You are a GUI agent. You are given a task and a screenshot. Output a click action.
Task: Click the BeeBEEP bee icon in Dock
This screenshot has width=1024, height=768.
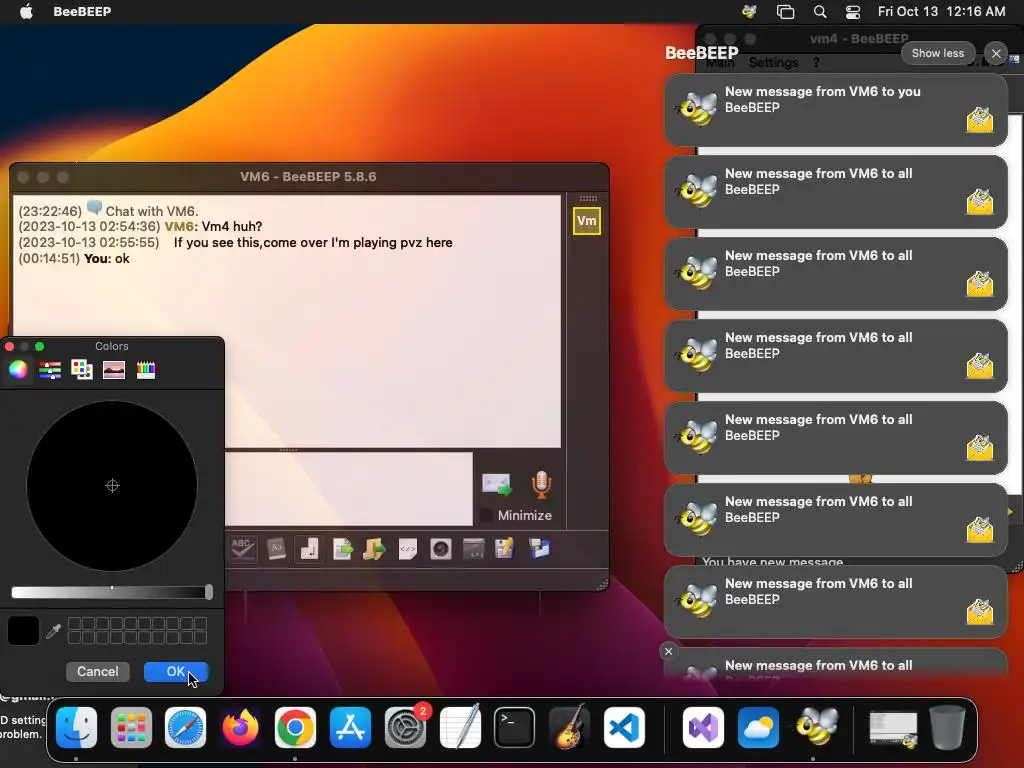pyautogui.click(x=816, y=727)
